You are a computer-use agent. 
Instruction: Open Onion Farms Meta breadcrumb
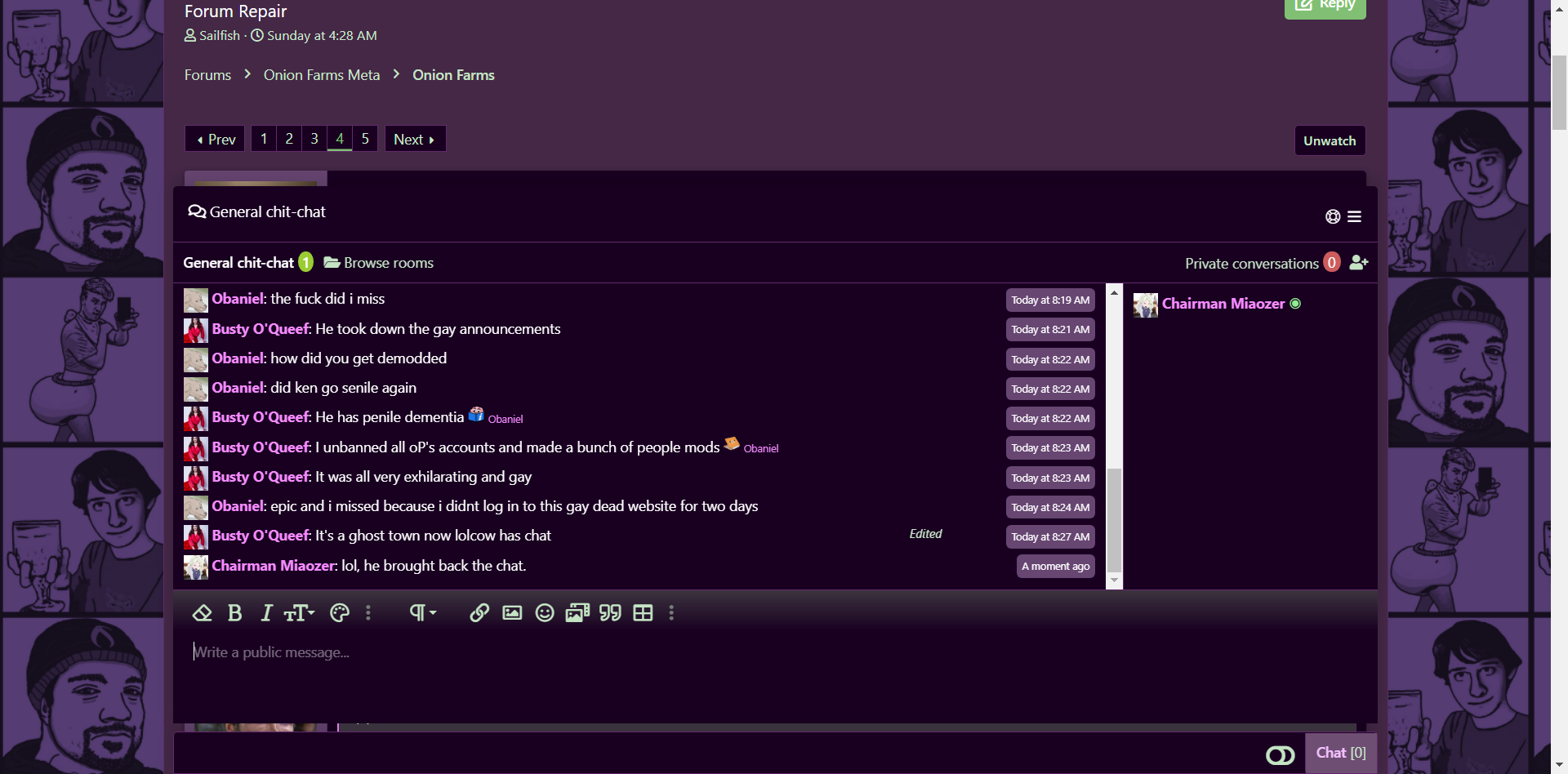[x=322, y=75]
